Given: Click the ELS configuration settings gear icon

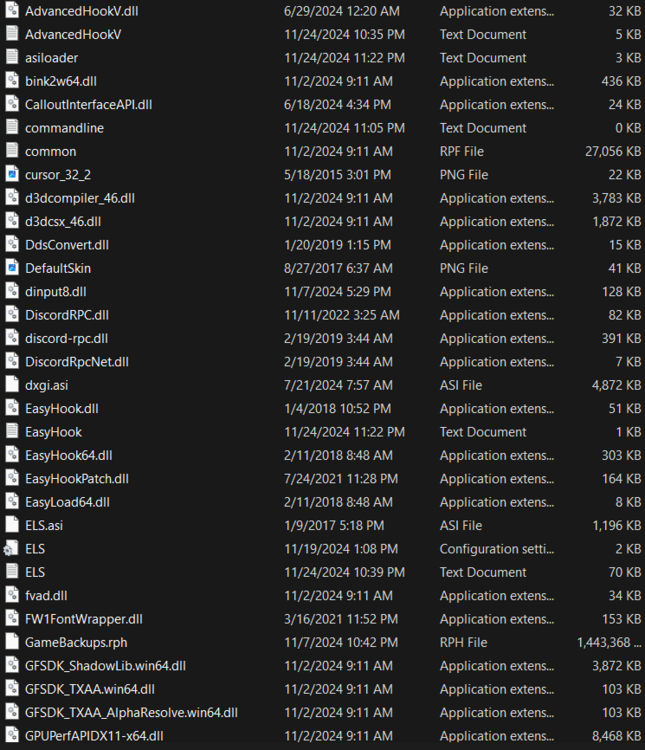Looking at the screenshot, I should [11, 549].
